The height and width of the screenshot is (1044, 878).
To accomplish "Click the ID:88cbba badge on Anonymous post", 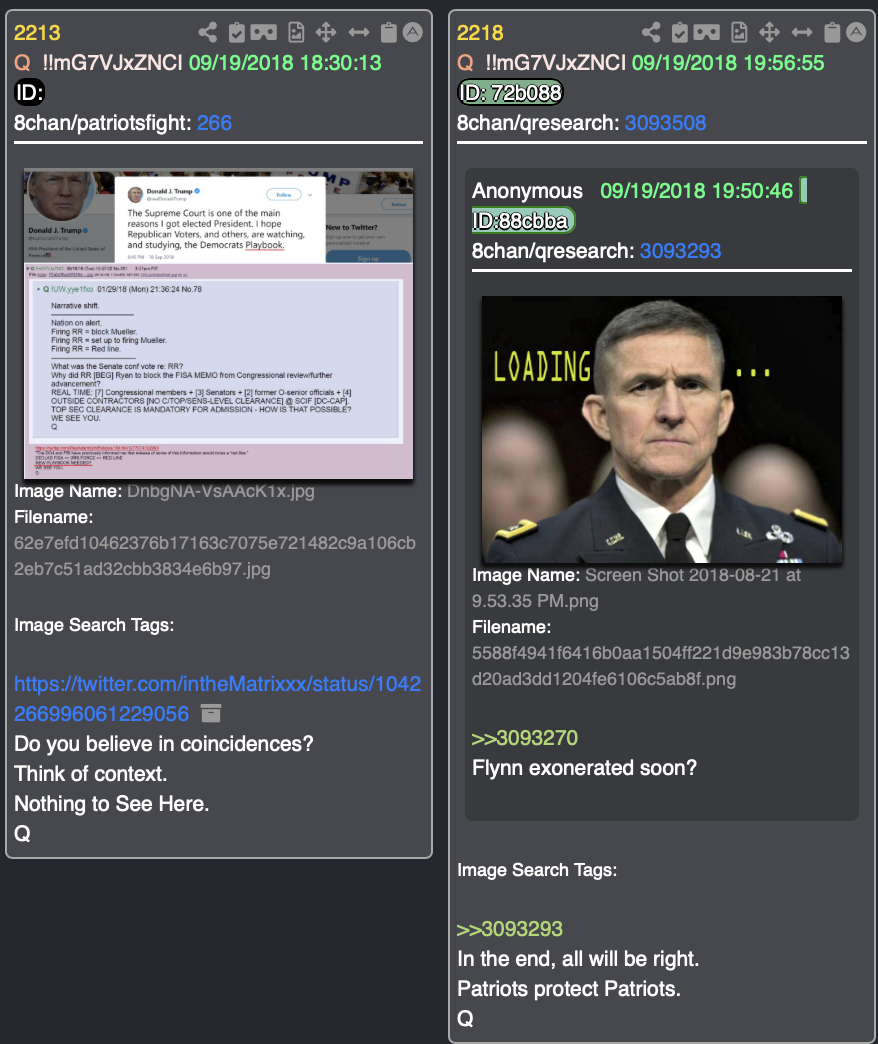I will (523, 220).
